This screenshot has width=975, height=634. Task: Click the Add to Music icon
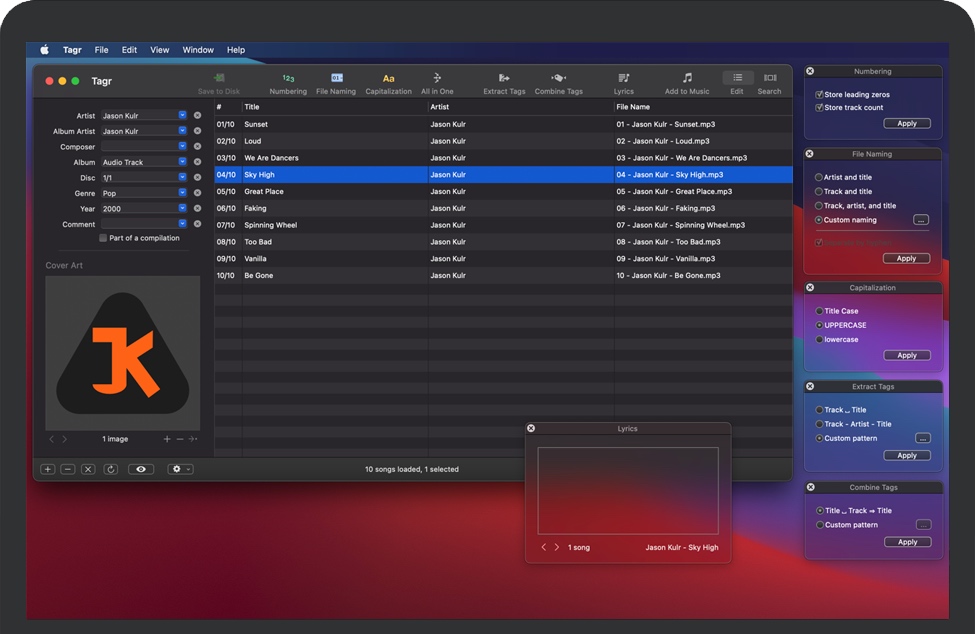(x=687, y=78)
